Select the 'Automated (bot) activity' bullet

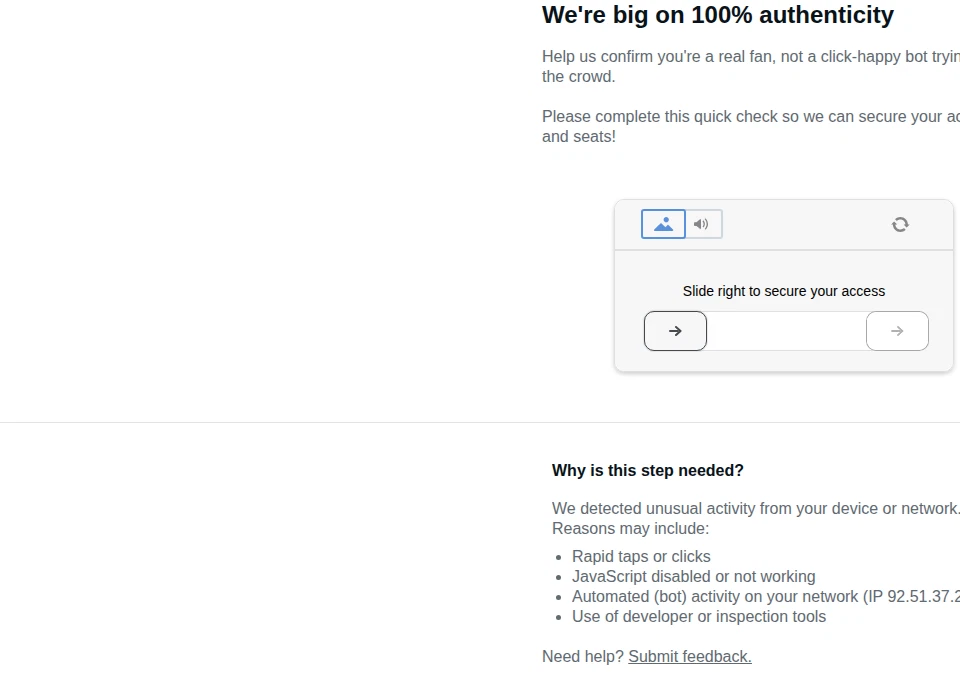click(x=766, y=597)
